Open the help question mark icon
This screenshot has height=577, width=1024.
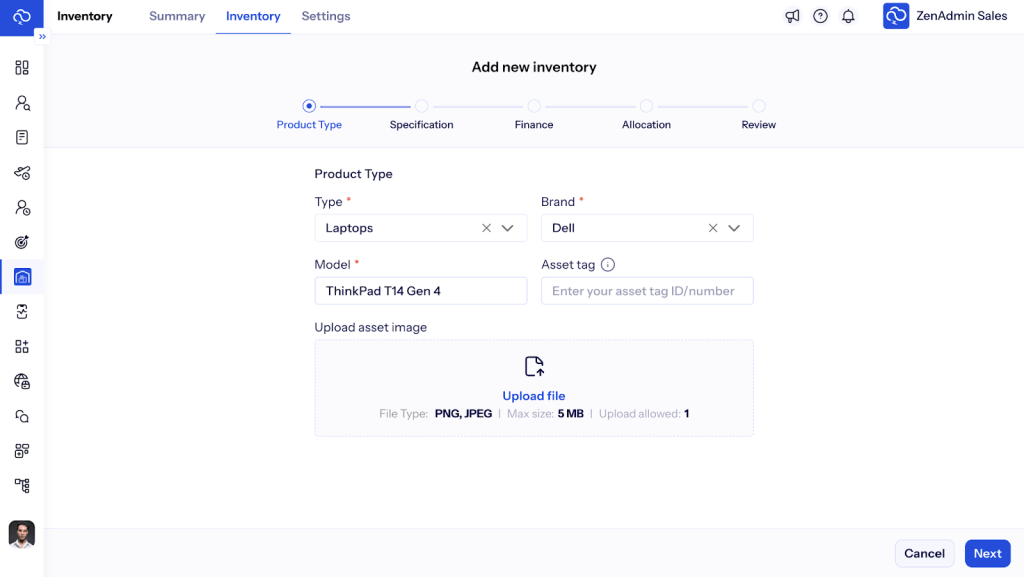coord(820,16)
